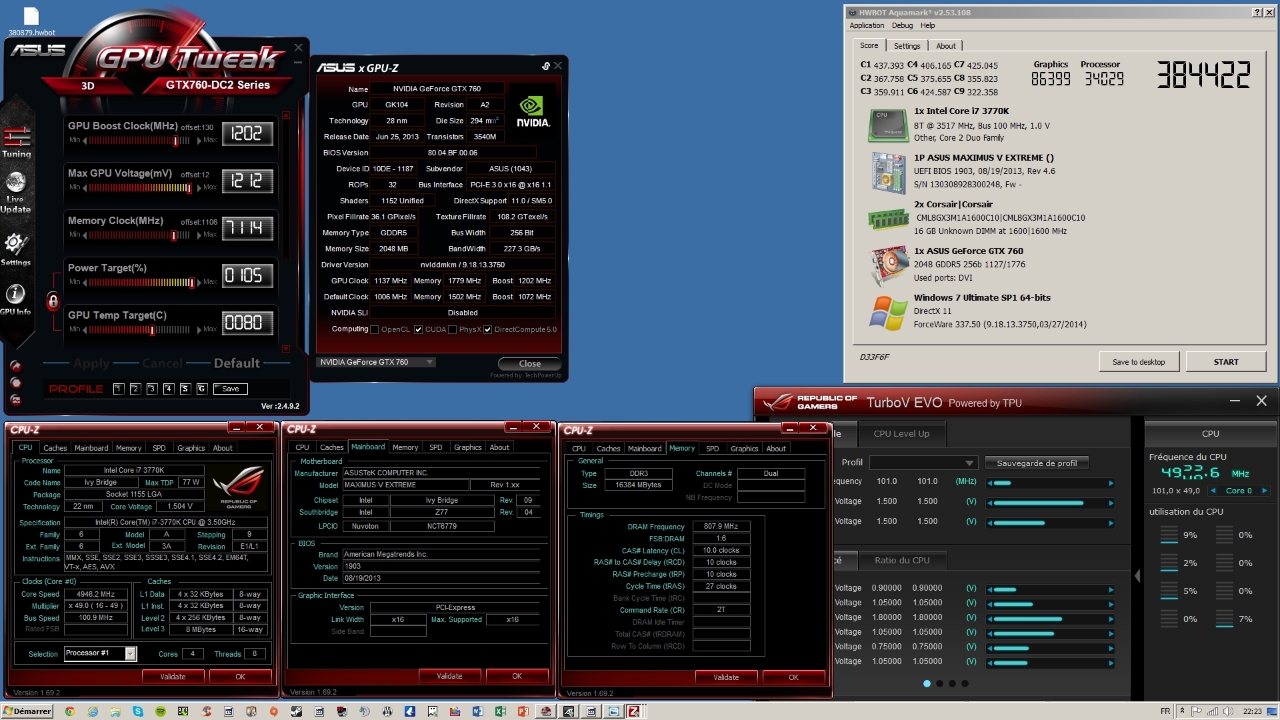Open Settings gear in GPU Tweak sidebar
The height and width of the screenshot is (720, 1280).
click(16, 248)
